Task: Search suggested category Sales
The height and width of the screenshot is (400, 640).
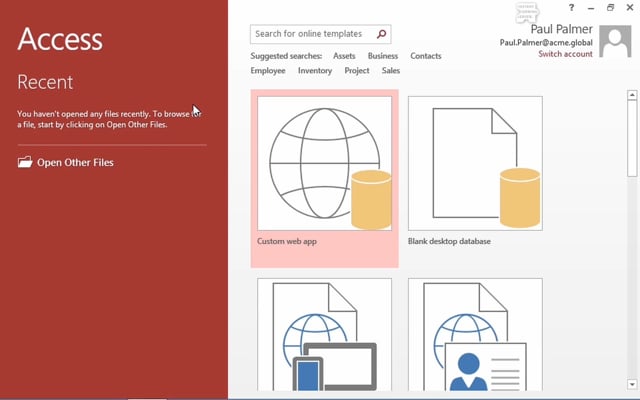Action: (x=391, y=71)
